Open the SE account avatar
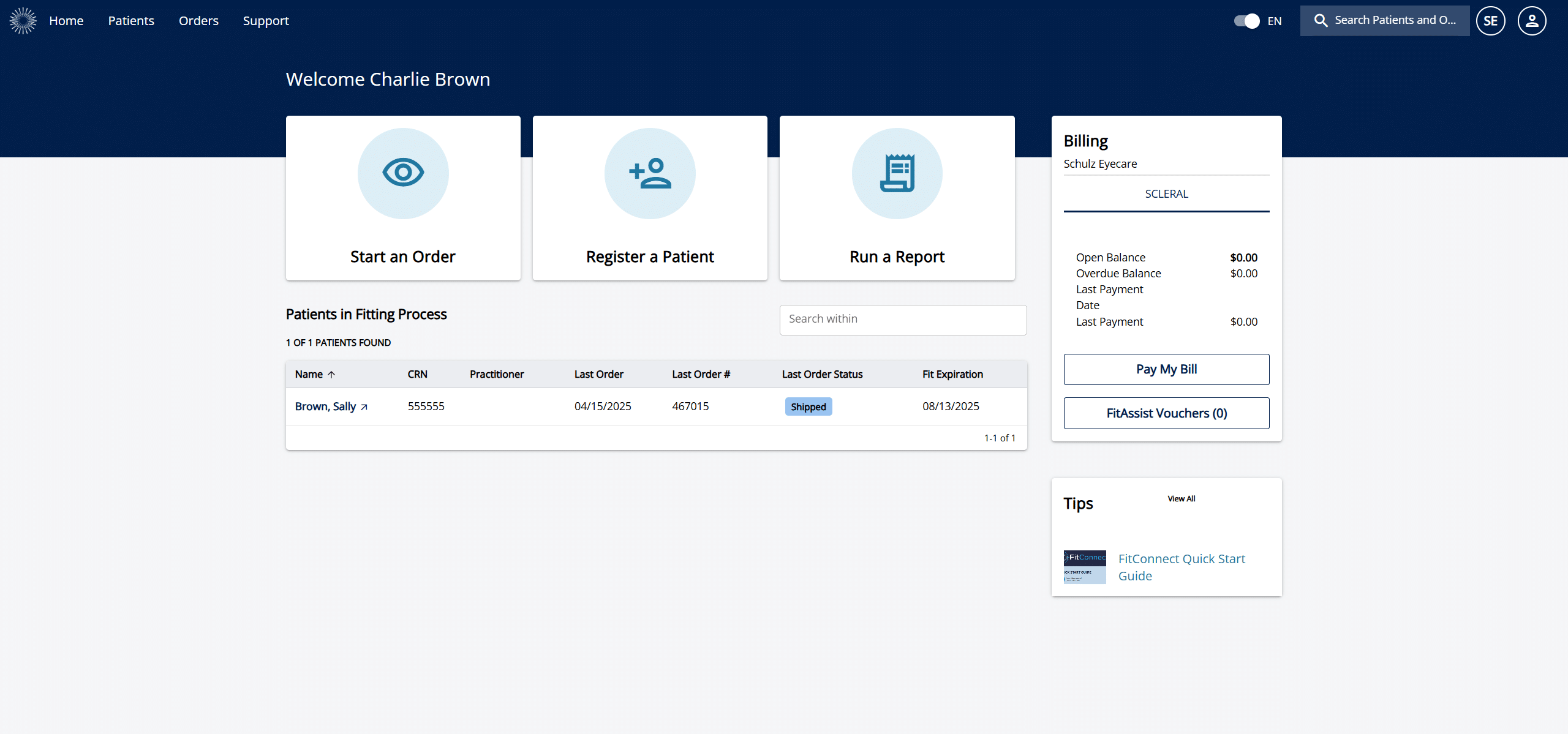The width and height of the screenshot is (1568, 734). (1490, 21)
